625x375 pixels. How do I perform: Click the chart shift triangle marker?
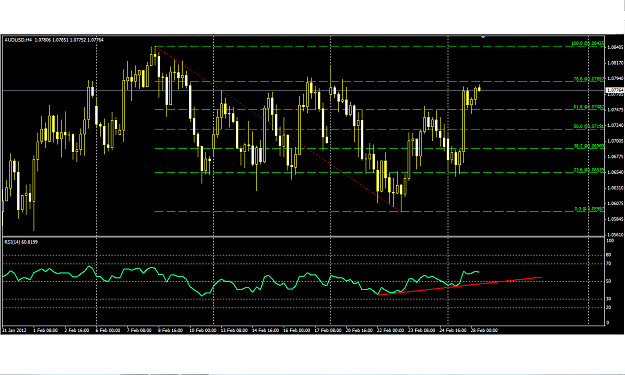(483, 37)
